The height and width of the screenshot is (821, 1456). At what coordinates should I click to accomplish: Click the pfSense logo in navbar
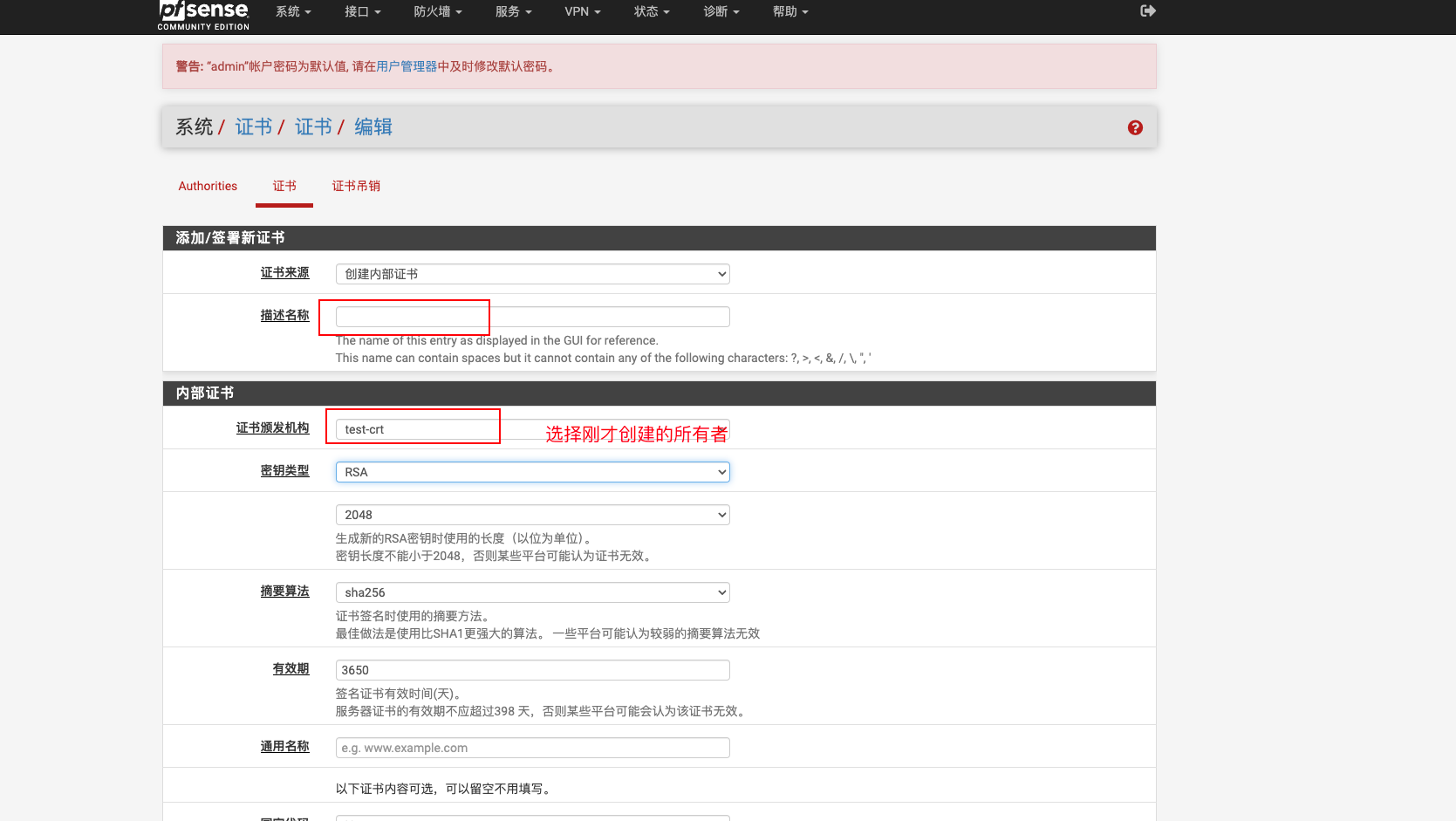click(203, 15)
